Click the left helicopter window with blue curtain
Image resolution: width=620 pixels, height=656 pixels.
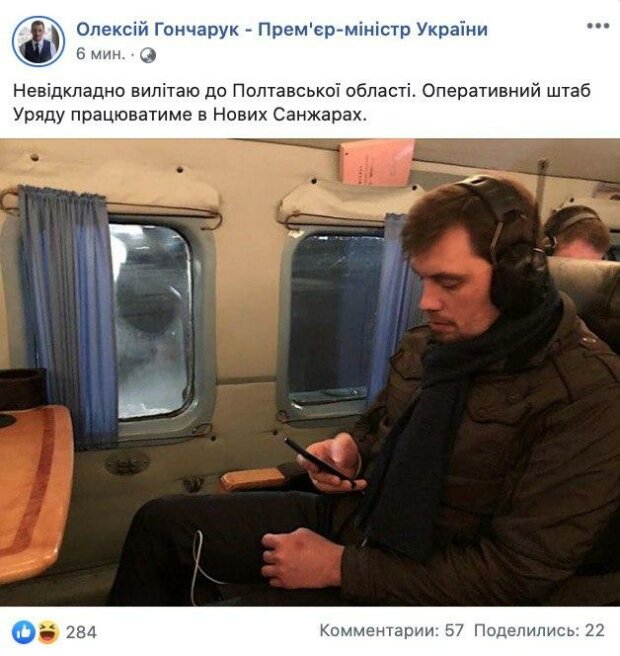coord(151,321)
